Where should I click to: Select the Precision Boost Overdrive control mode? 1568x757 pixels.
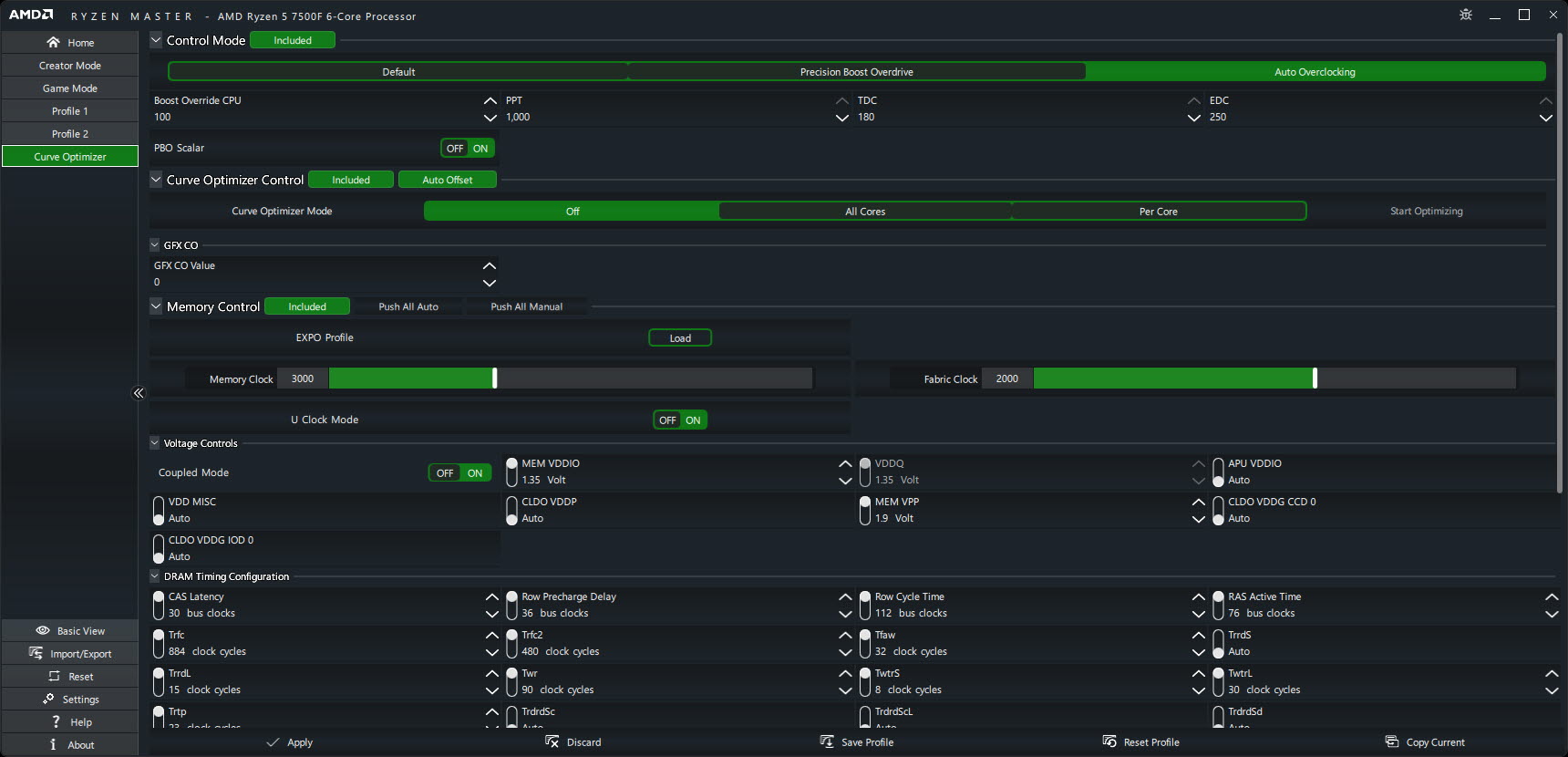857,72
